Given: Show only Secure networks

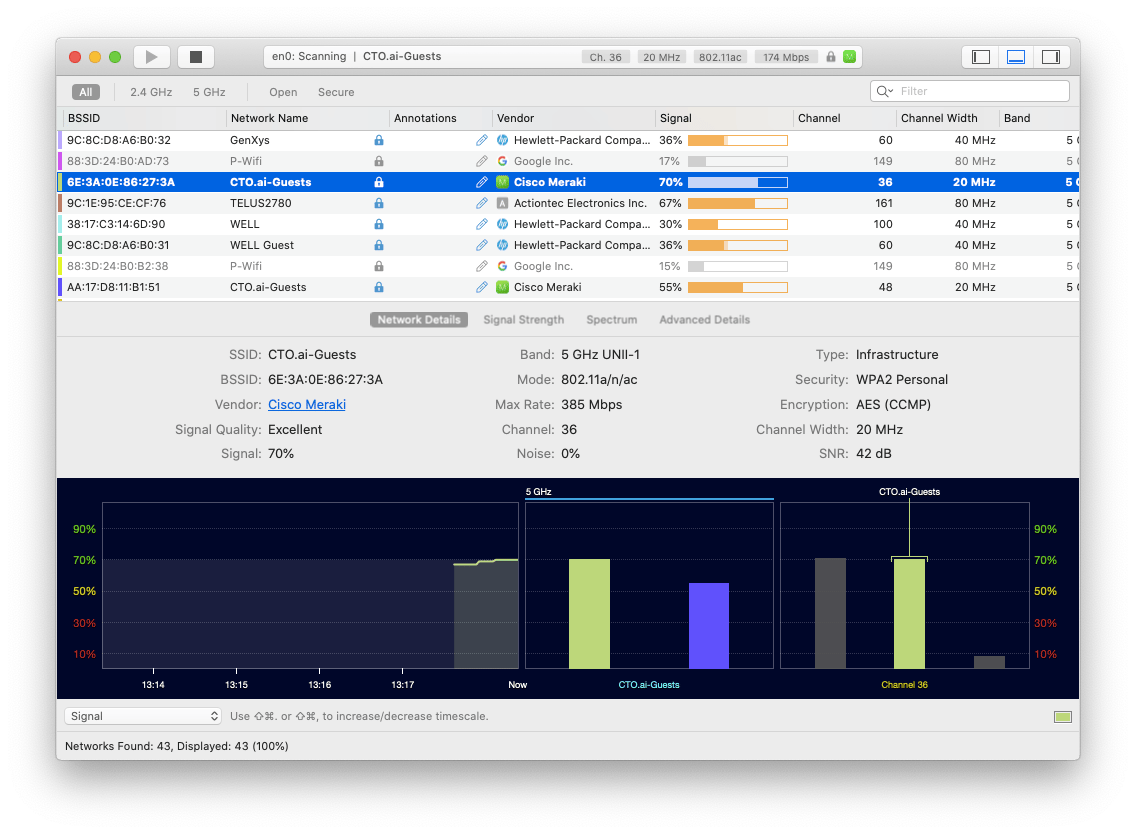Looking at the screenshot, I should point(336,92).
